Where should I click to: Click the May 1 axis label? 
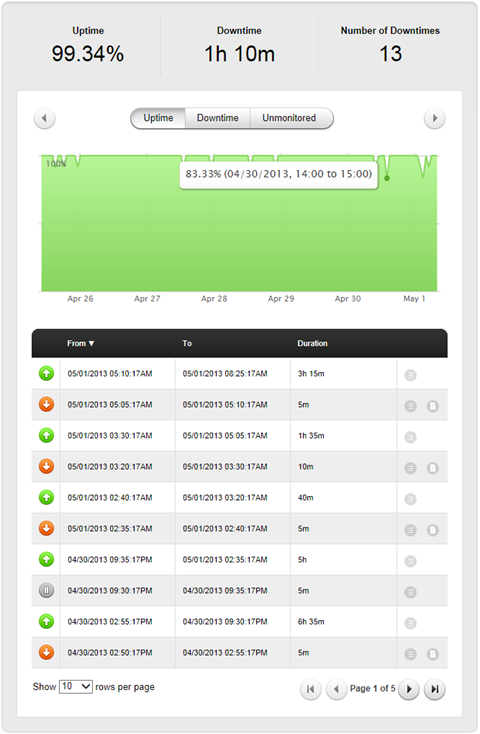pos(414,299)
